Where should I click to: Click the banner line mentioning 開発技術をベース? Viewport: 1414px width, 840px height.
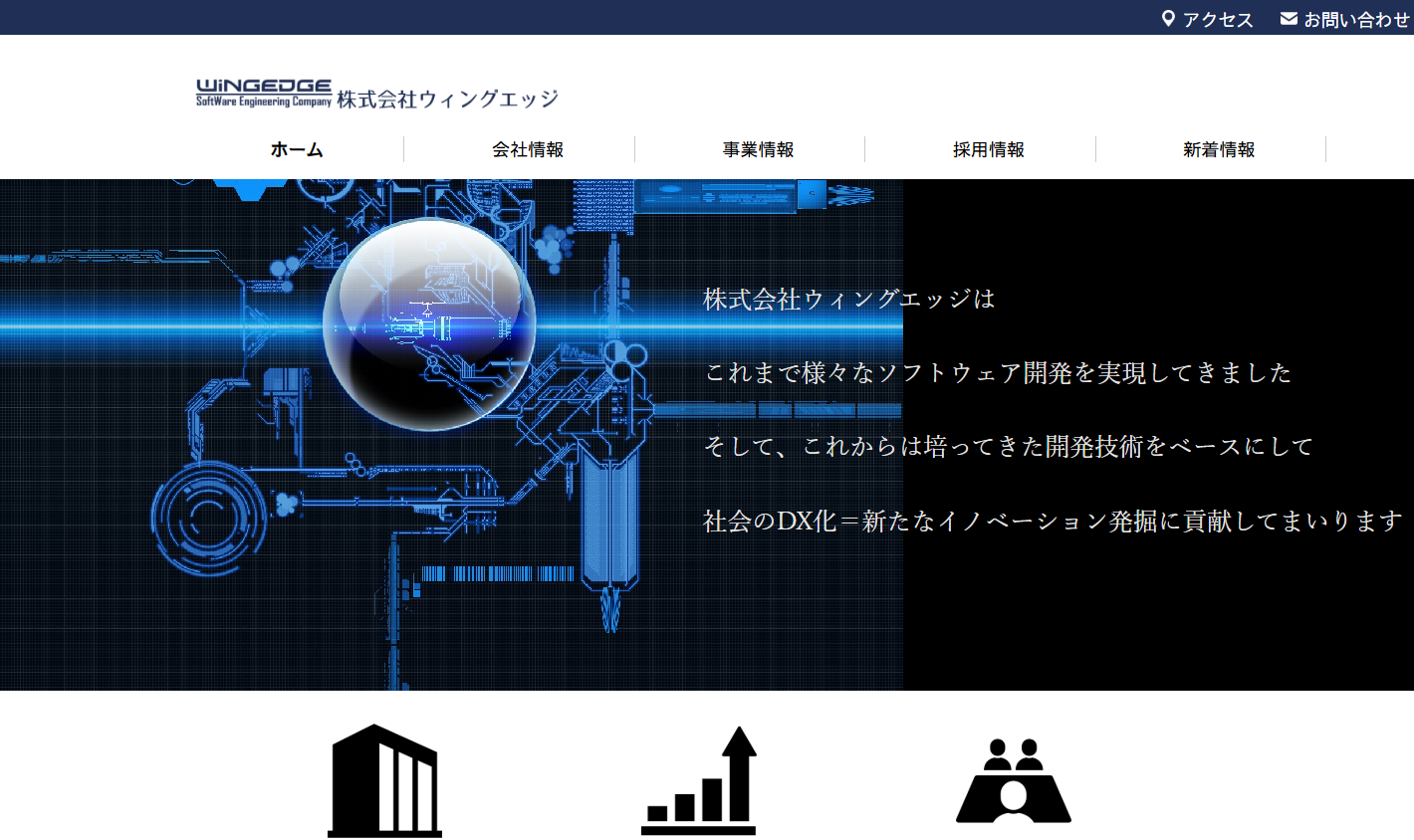(1008, 446)
